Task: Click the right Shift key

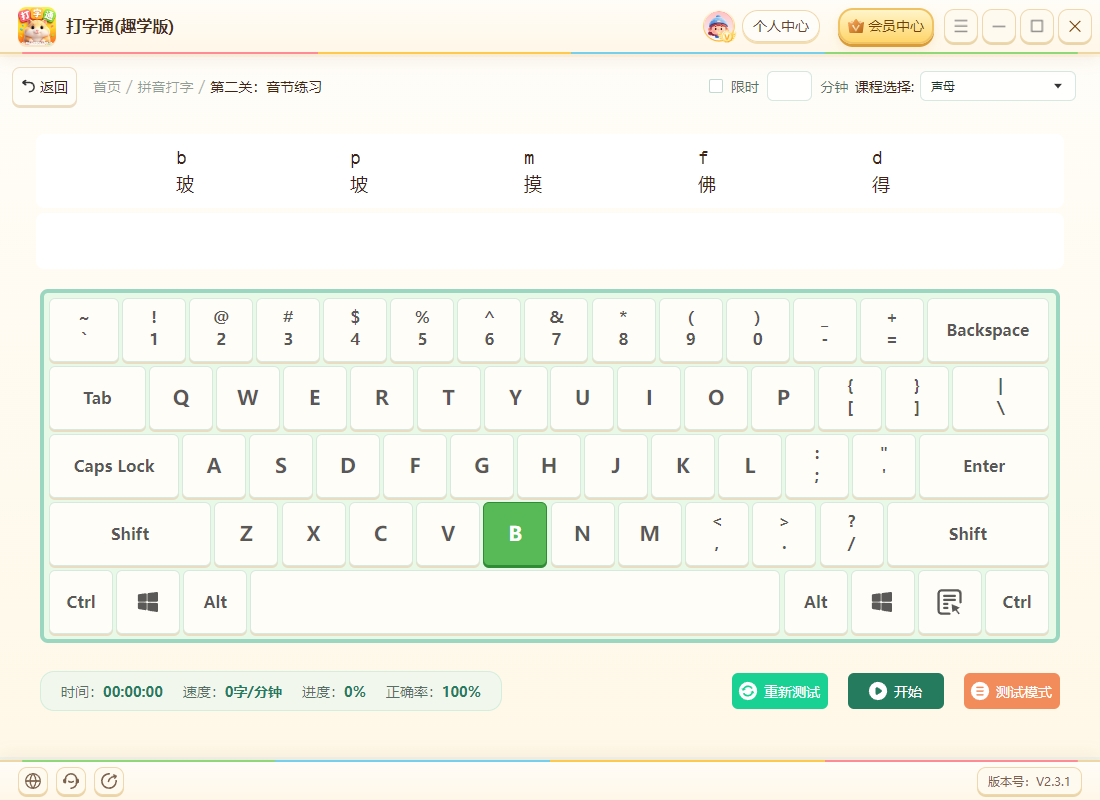Action: 968,534
